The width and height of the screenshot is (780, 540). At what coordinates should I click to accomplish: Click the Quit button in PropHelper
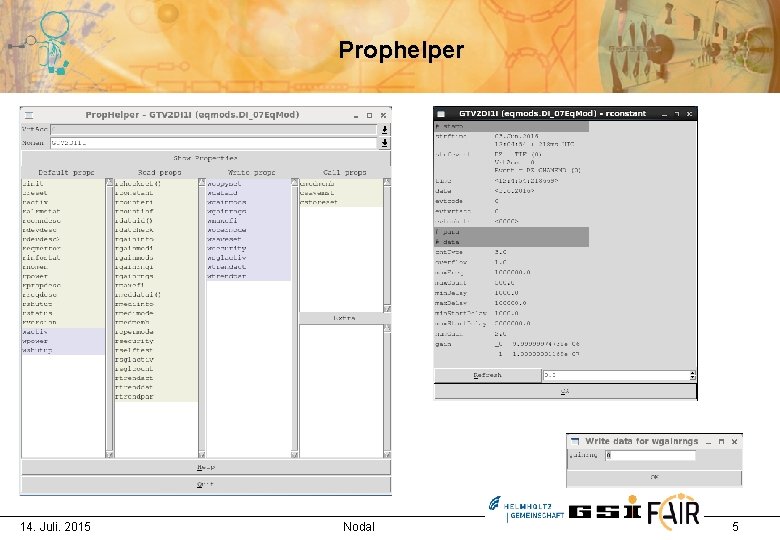pos(205,484)
